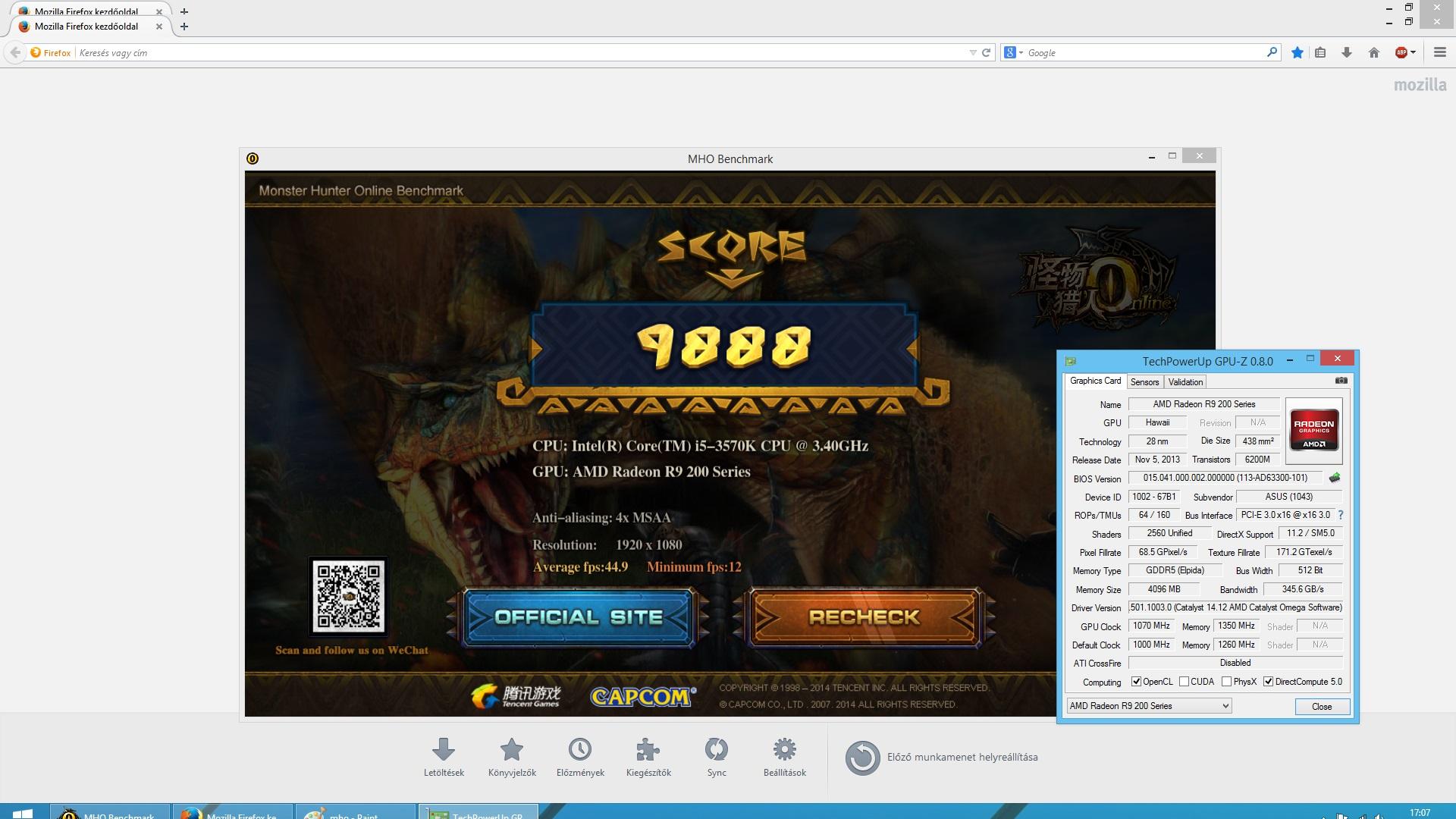Expand the URL bar history dropdown arrow
Viewport: 1456px width, 819px height.
(x=972, y=52)
